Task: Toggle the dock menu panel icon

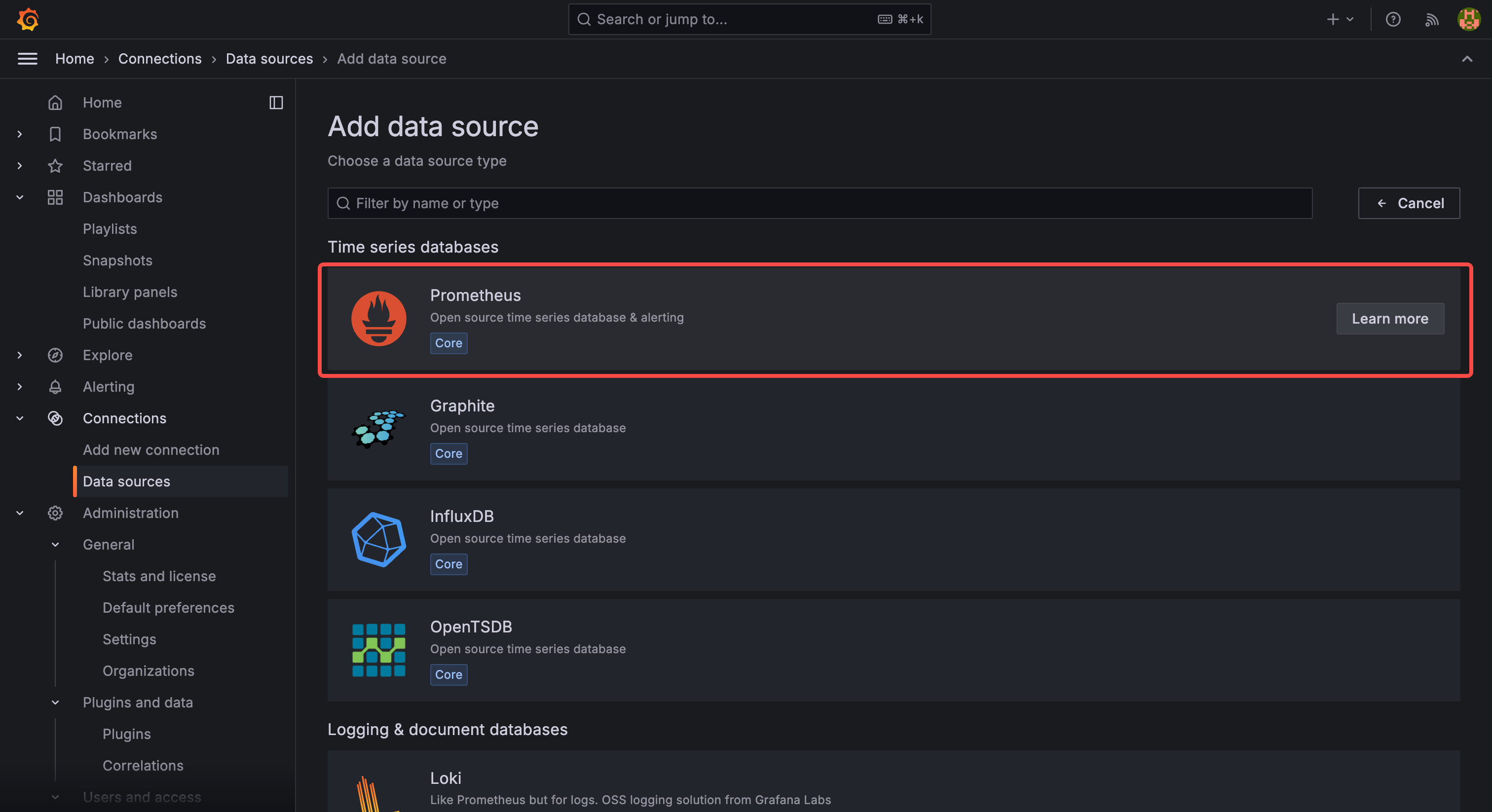Action: tap(276, 103)
